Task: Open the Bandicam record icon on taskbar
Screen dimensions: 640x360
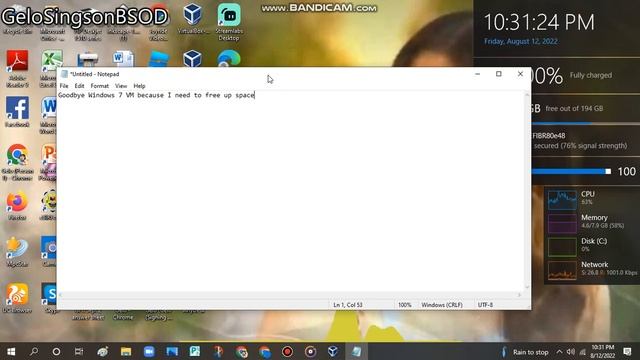Action: (x=287, y=351)
